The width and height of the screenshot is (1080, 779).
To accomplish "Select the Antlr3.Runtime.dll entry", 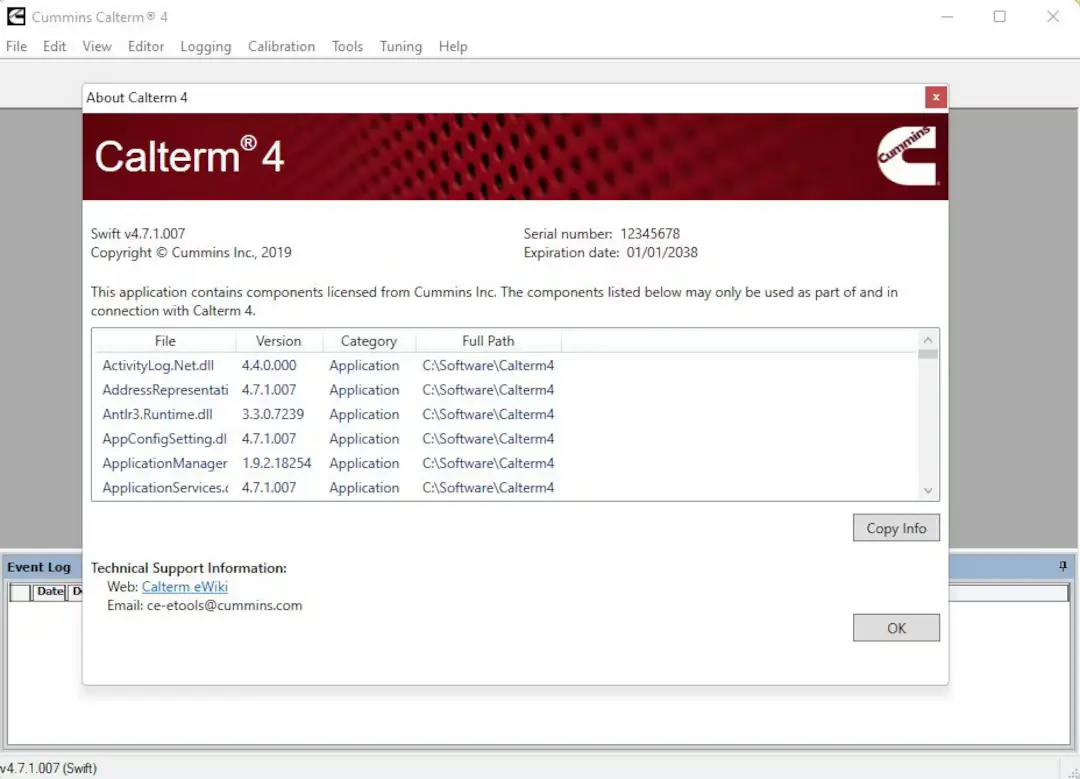I will click(x=157, y=415).
